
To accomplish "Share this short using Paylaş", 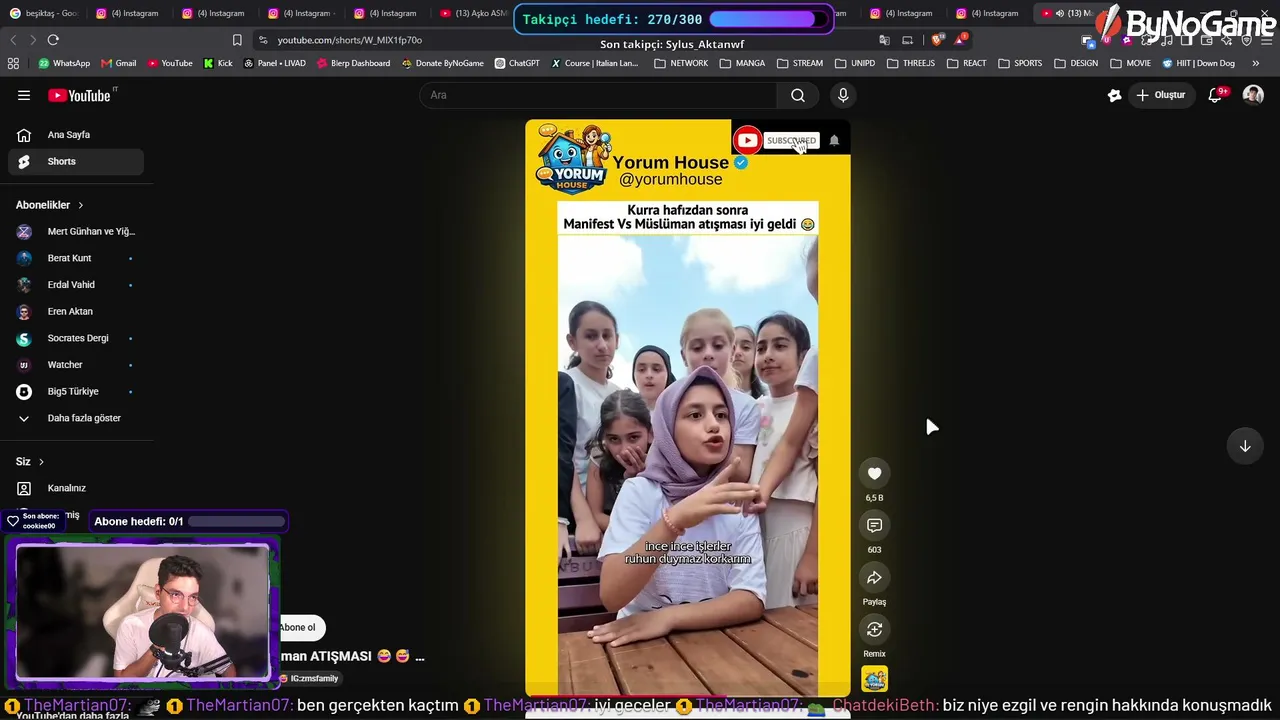I will (874, 578).
